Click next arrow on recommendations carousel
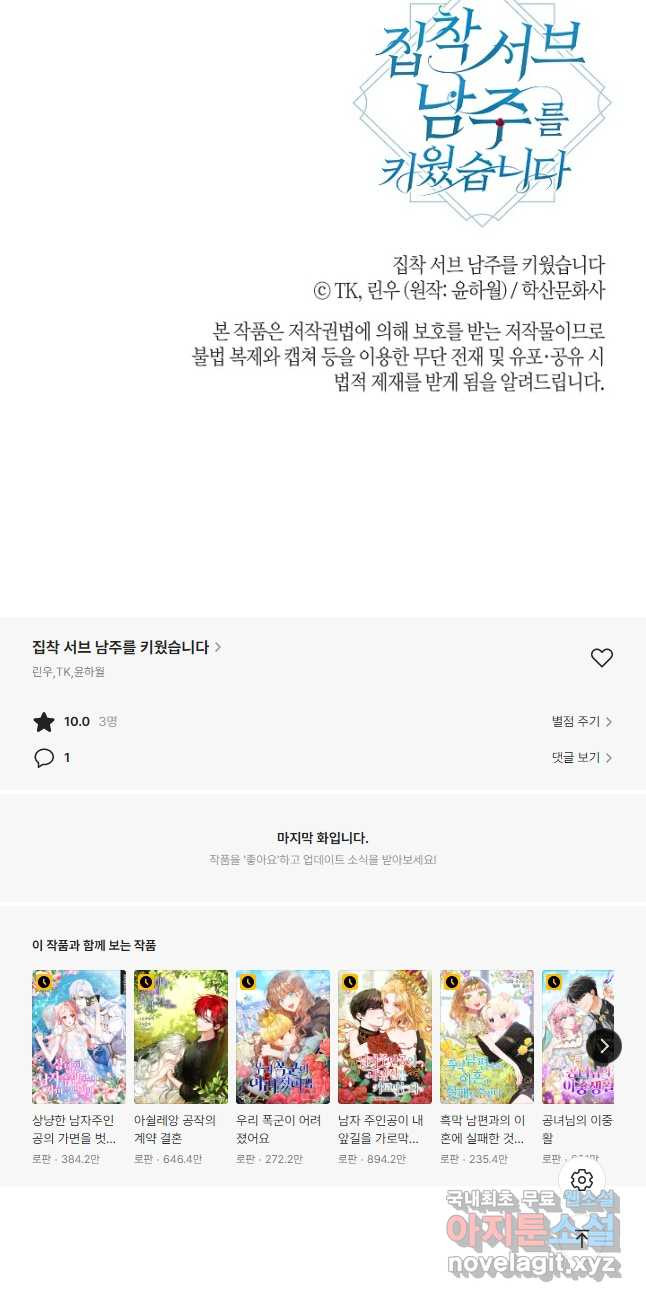646x1302 pixels. [604, 1046]
